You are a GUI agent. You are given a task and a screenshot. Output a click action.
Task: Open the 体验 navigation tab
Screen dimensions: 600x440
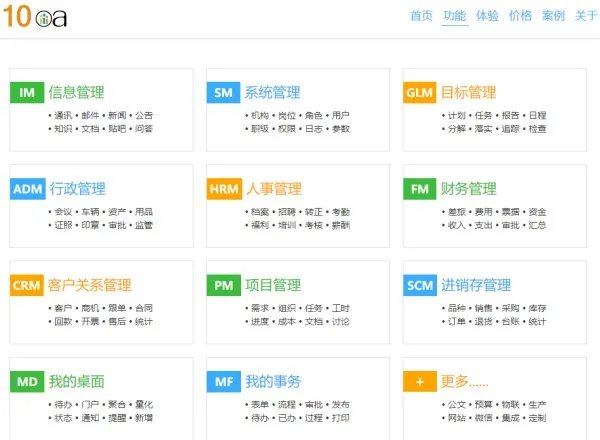[487, 16]
